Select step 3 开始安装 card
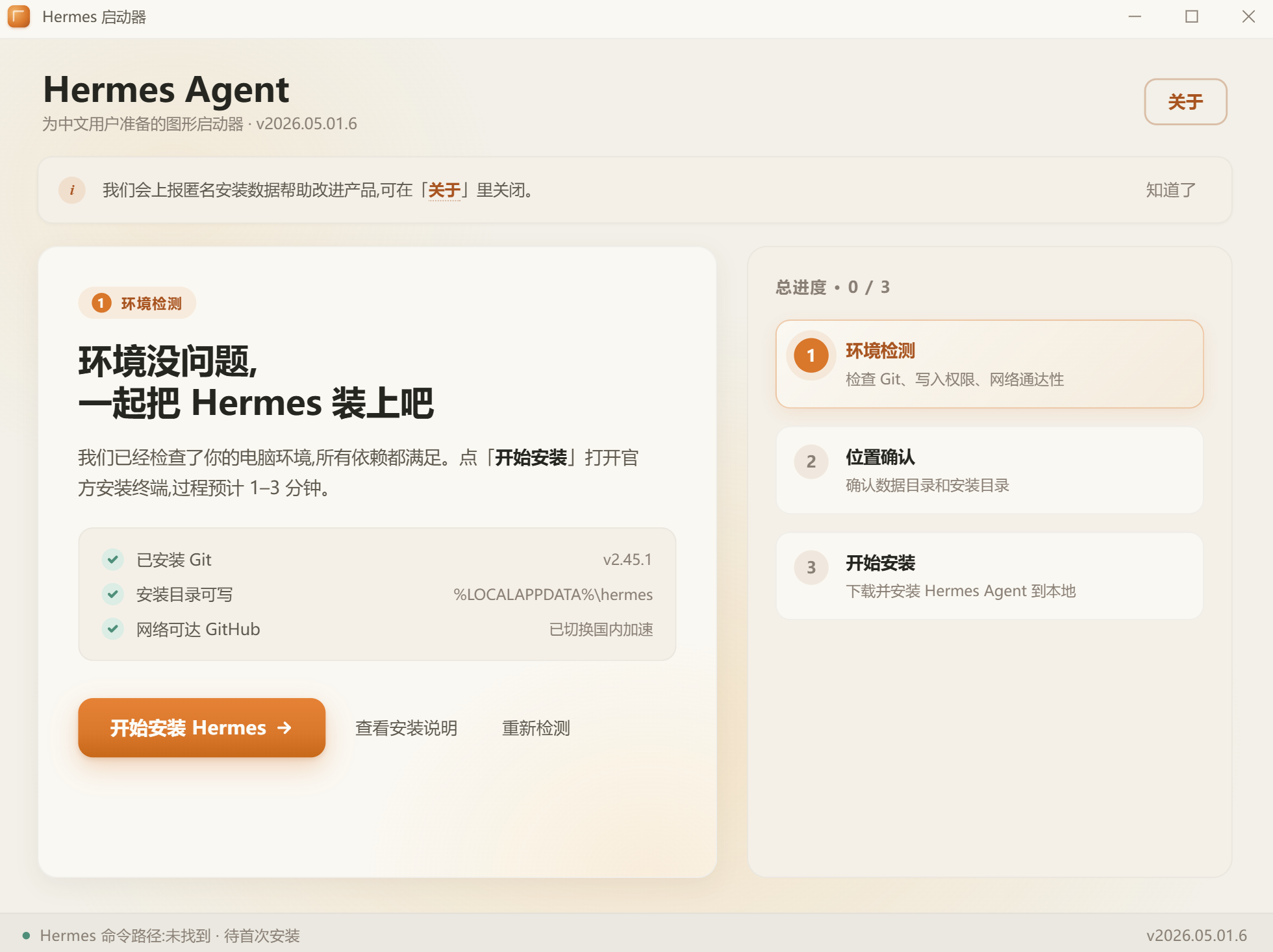 coord(990,576)
